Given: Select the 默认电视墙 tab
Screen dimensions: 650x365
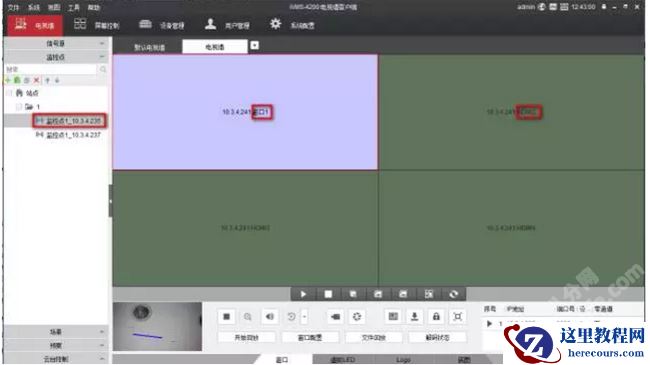Looking at the screenshot, I should click(149, 47).
